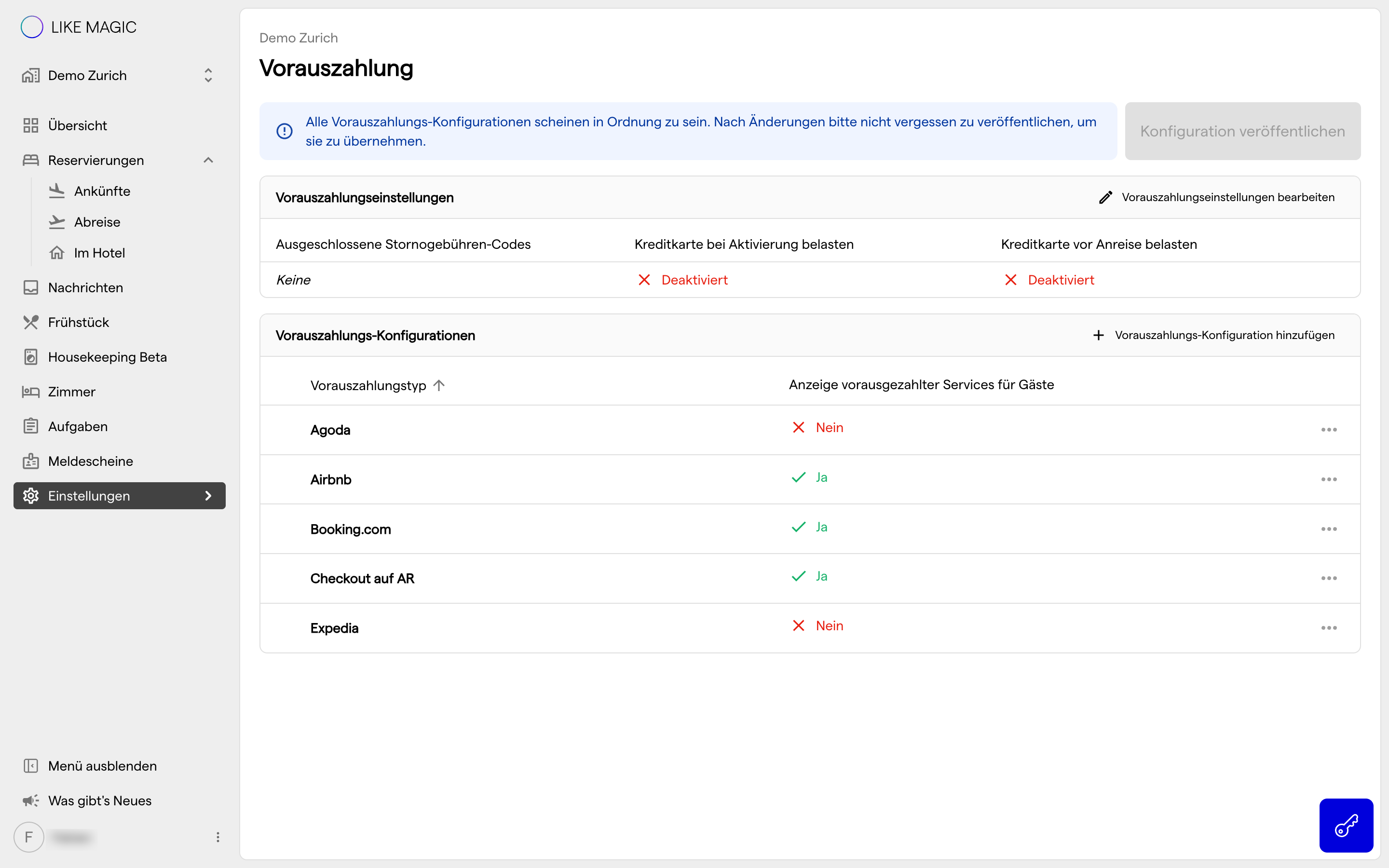Click the Einstellungen gear icon

click(30, 495)
